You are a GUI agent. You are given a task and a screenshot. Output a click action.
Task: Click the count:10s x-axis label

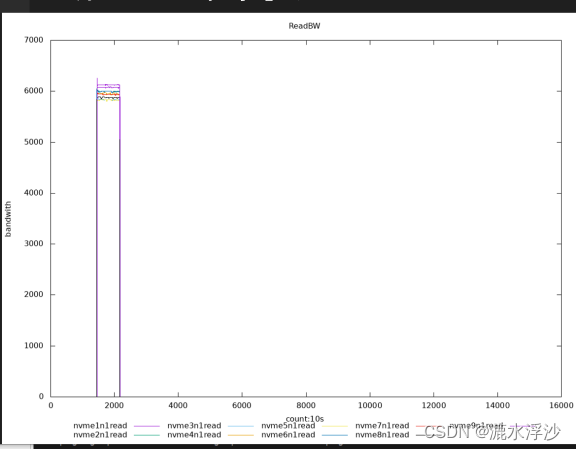(x=305, y=419)
